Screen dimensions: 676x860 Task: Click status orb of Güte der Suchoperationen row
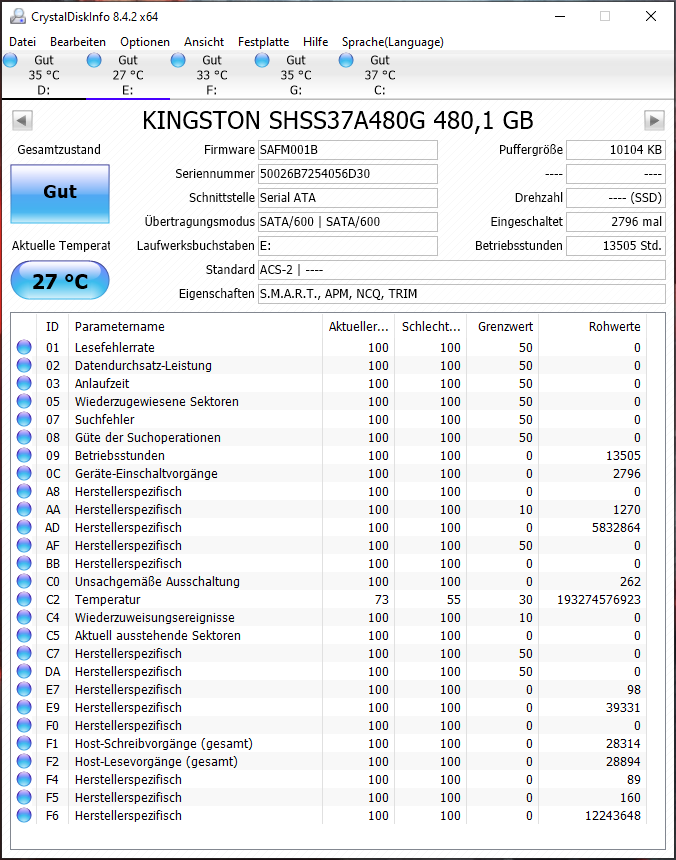[24, 437]
